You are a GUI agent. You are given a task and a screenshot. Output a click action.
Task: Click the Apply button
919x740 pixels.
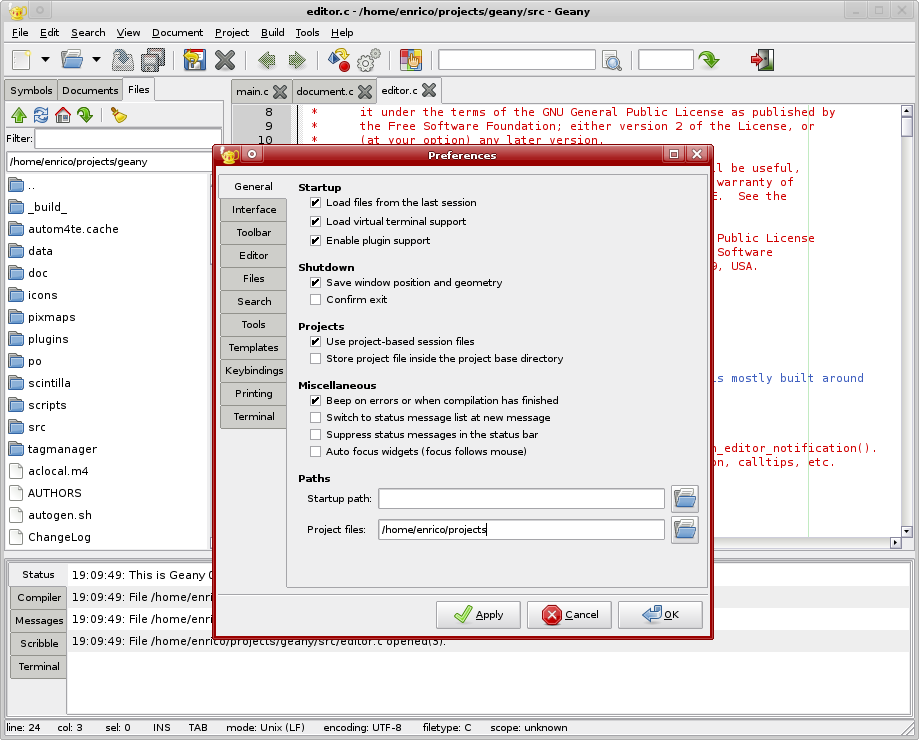point(478,615)
